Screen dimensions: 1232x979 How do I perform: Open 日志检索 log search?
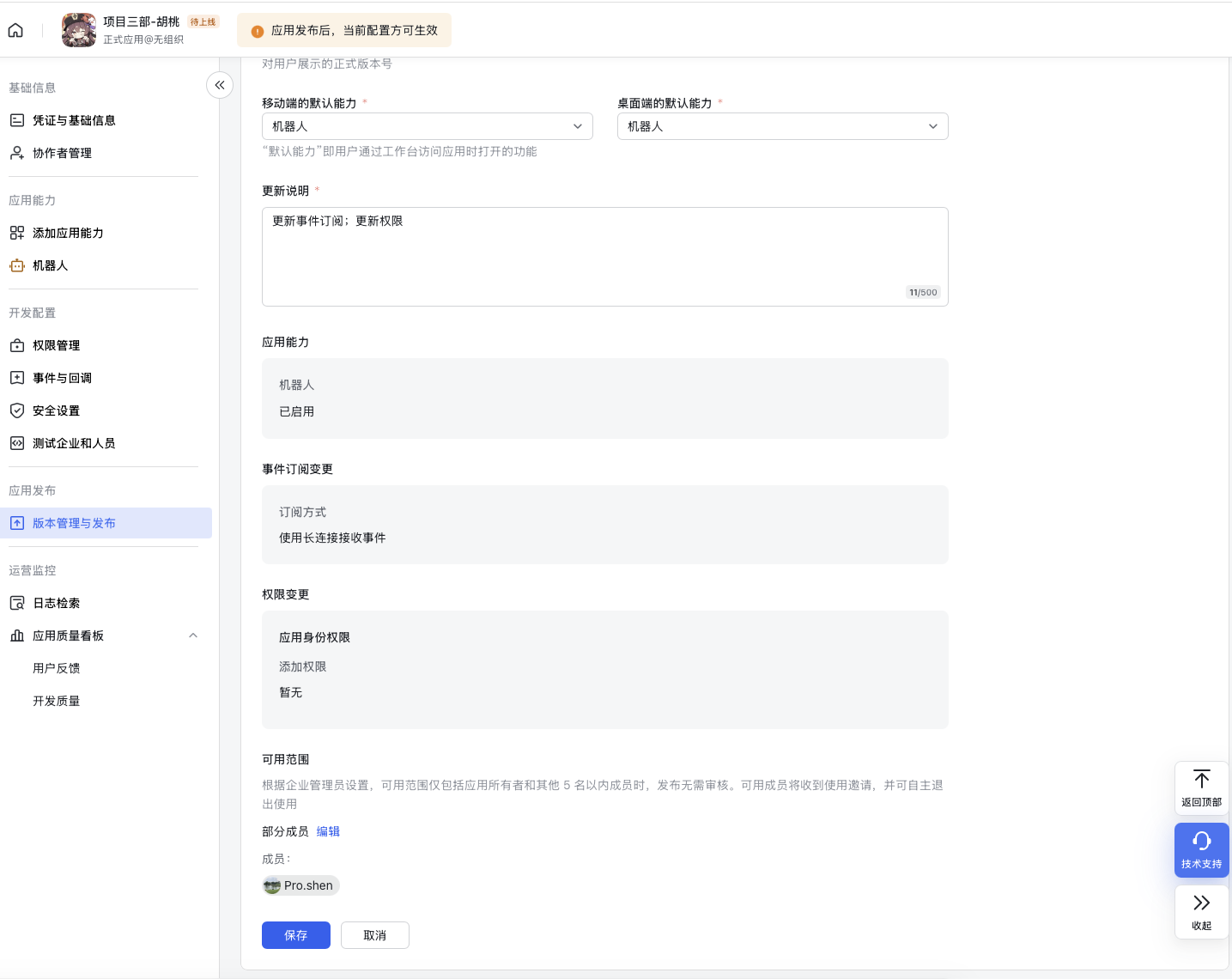(56, 603)
